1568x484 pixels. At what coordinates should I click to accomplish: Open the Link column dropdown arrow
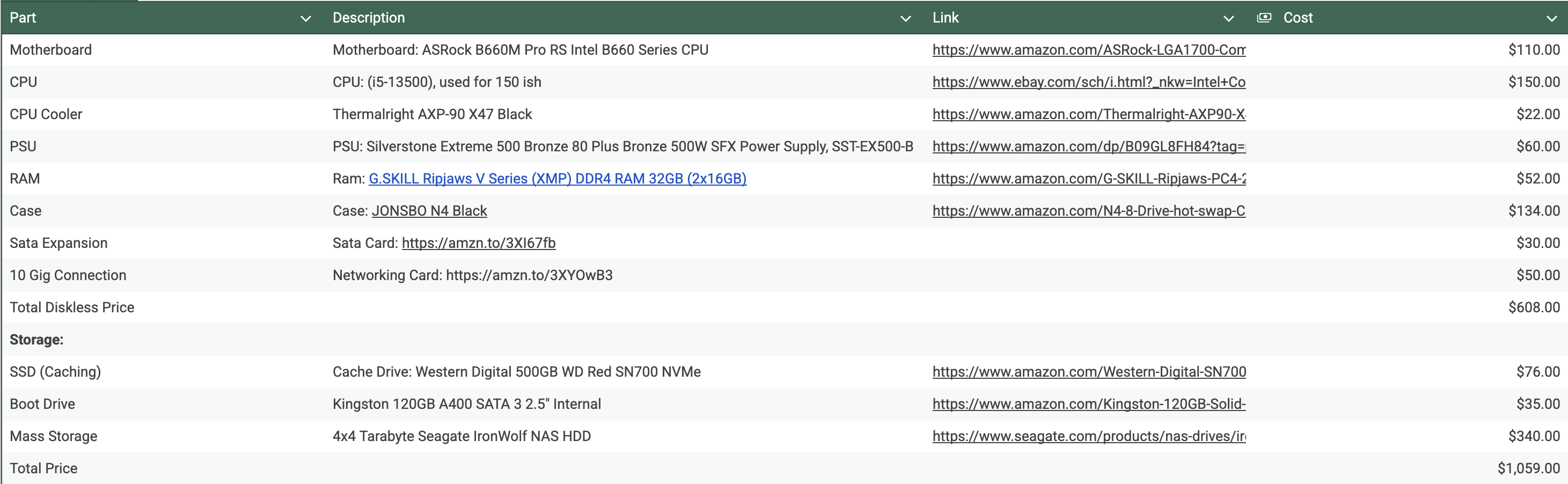[1228, 18]
